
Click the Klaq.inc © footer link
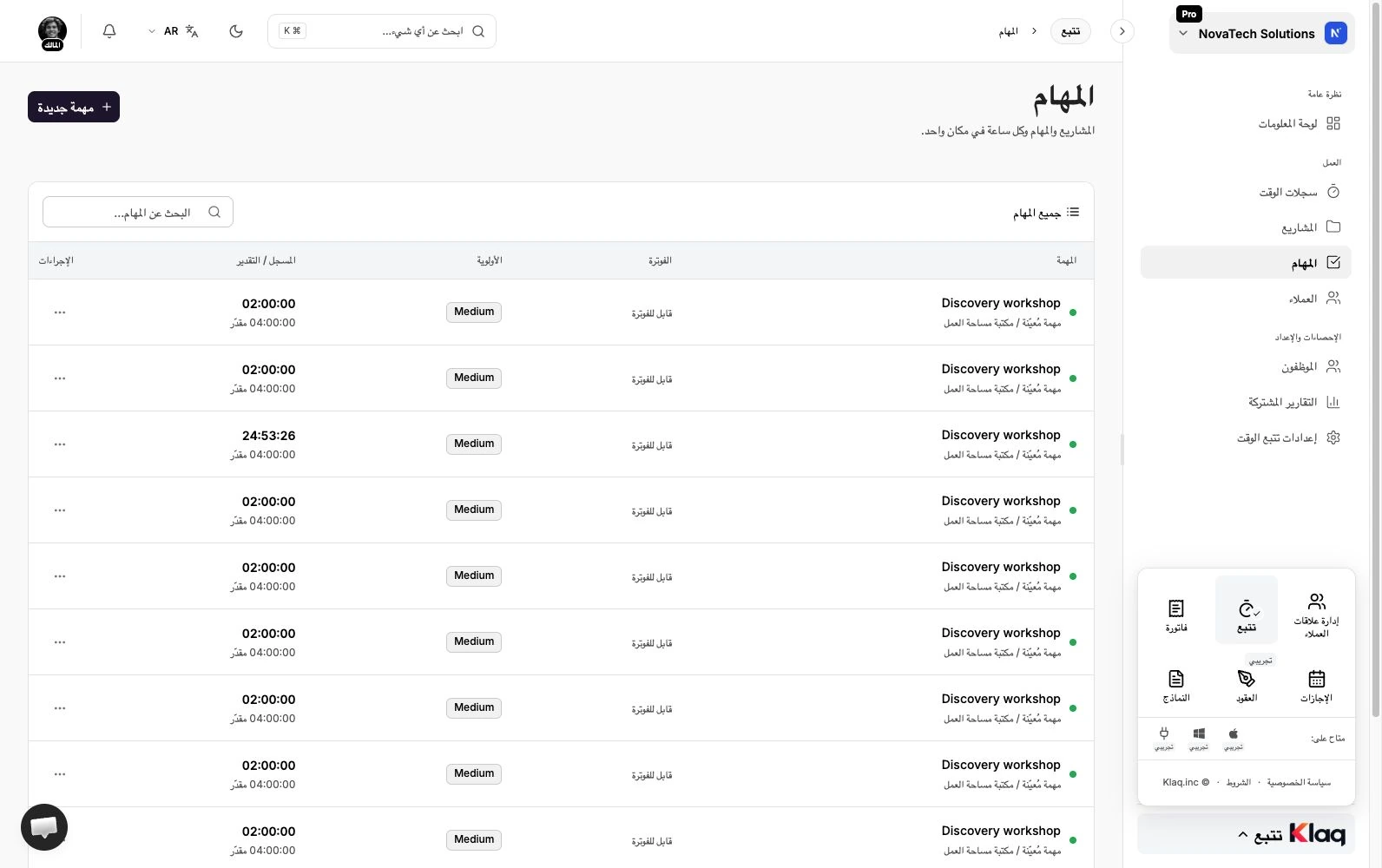pos(1186,782)
